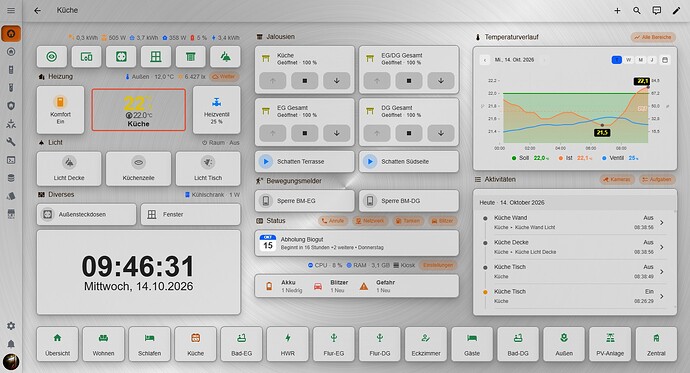Open the HWR room tab
Viewport: 690px width, 373px height.
[x=288, y=344]
